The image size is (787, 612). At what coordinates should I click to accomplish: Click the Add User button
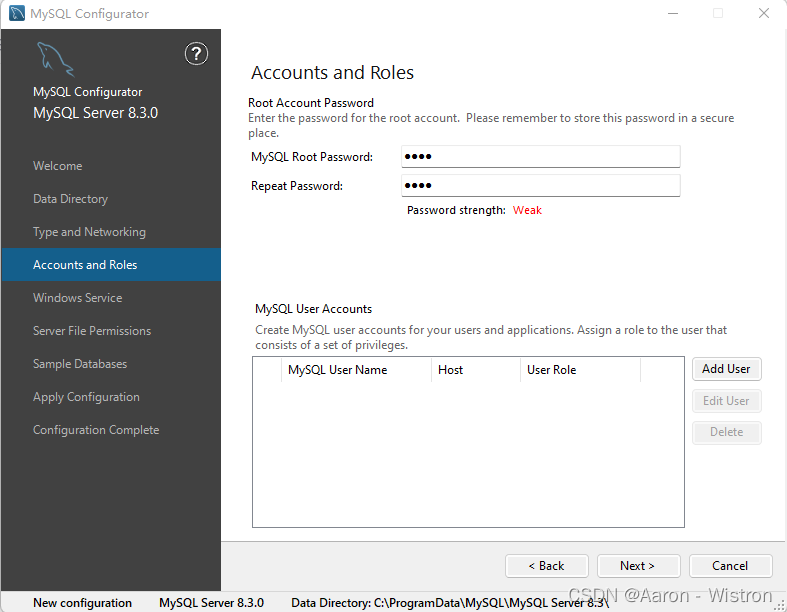(726, 369)
